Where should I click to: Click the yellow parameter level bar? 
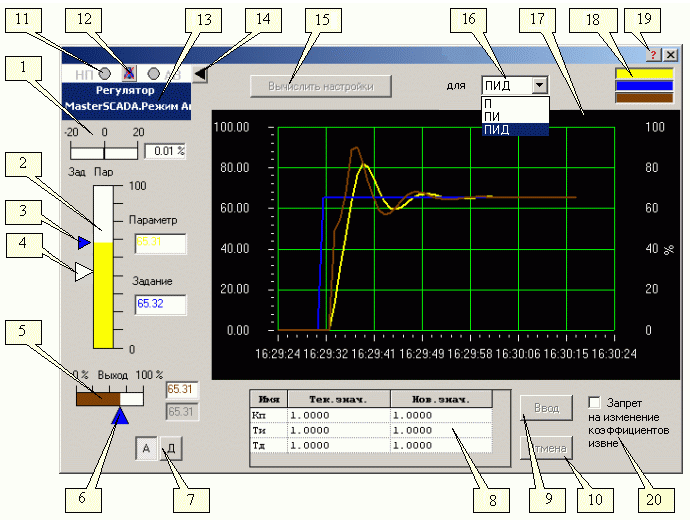coord(103,296)
